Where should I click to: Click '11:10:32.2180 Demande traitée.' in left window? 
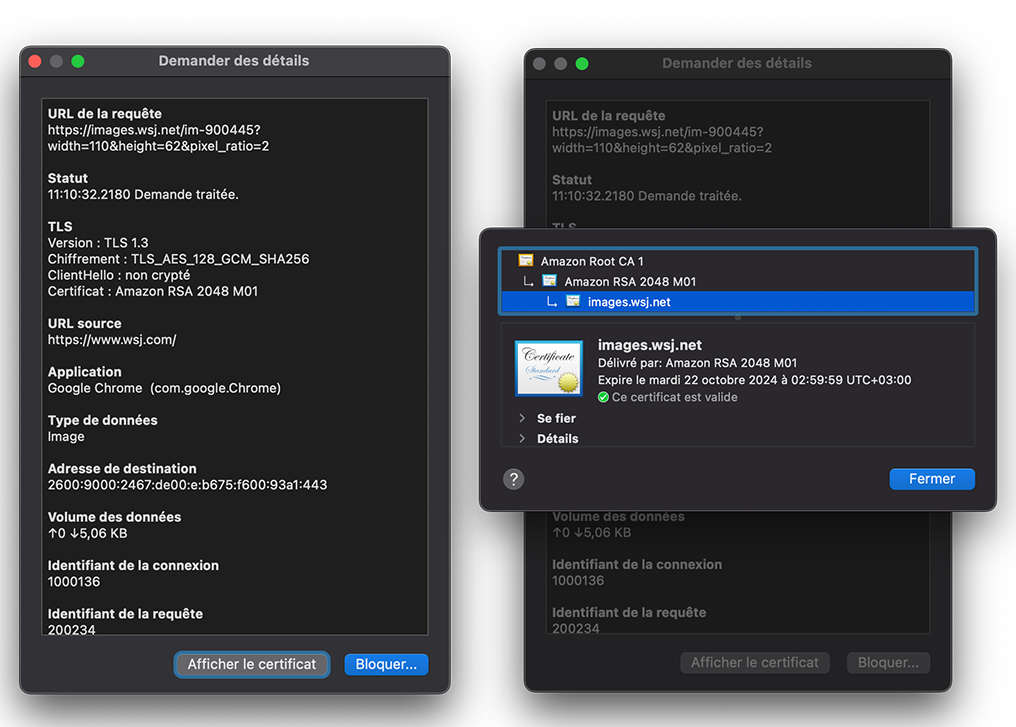point(143,194)
